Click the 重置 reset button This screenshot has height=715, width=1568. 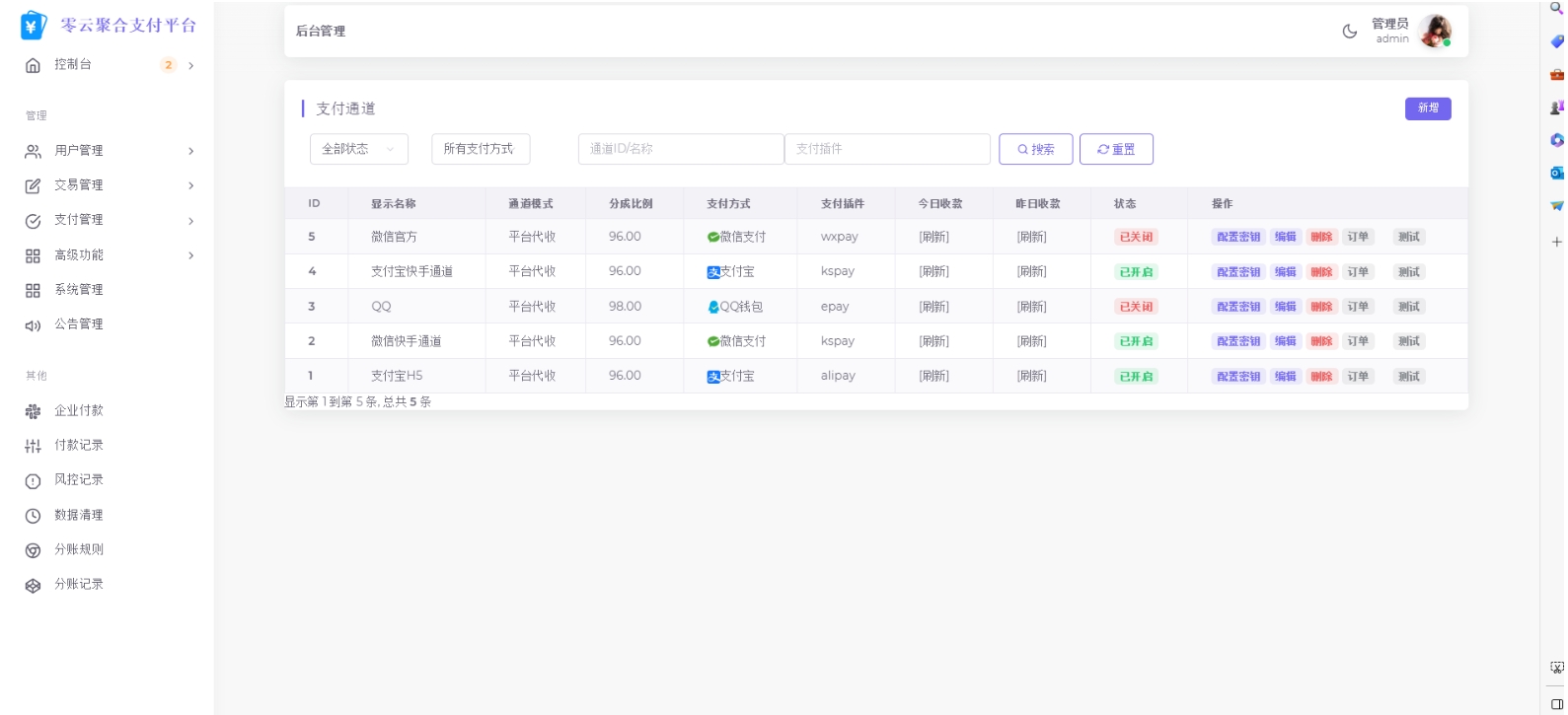coord(1115,150)
